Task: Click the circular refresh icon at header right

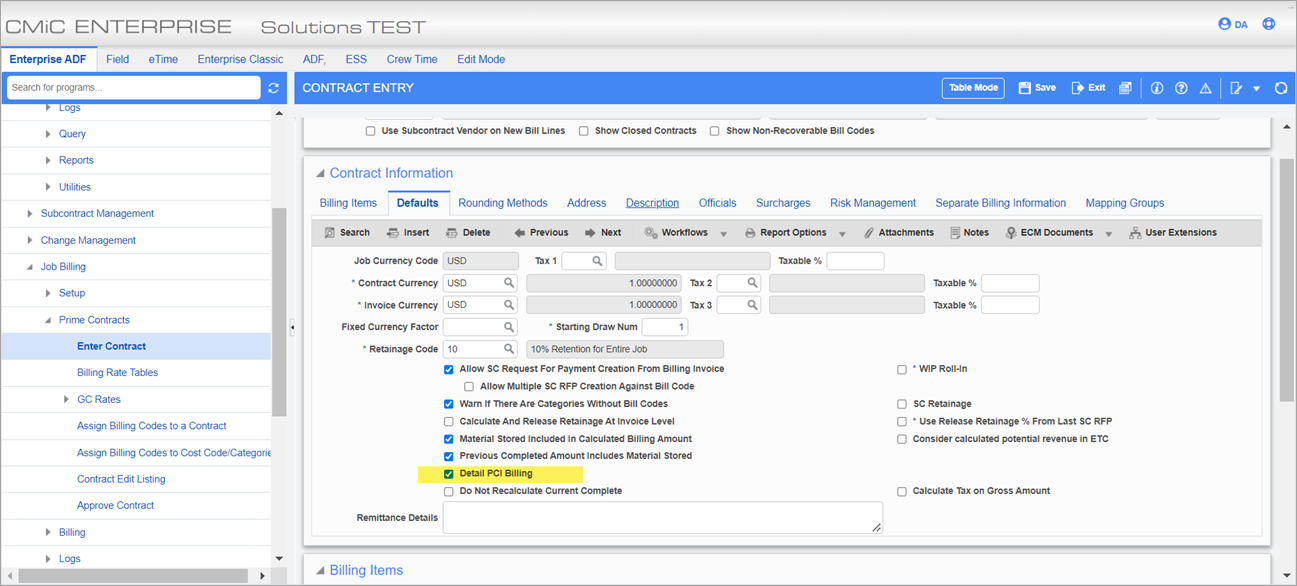Action: pos(1281,88)
